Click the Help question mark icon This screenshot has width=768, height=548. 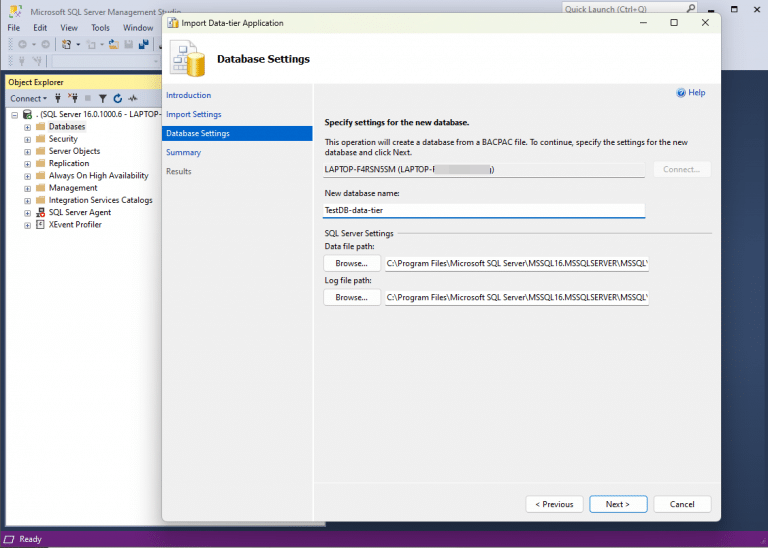pyautogui.click(x=681, y=93)
